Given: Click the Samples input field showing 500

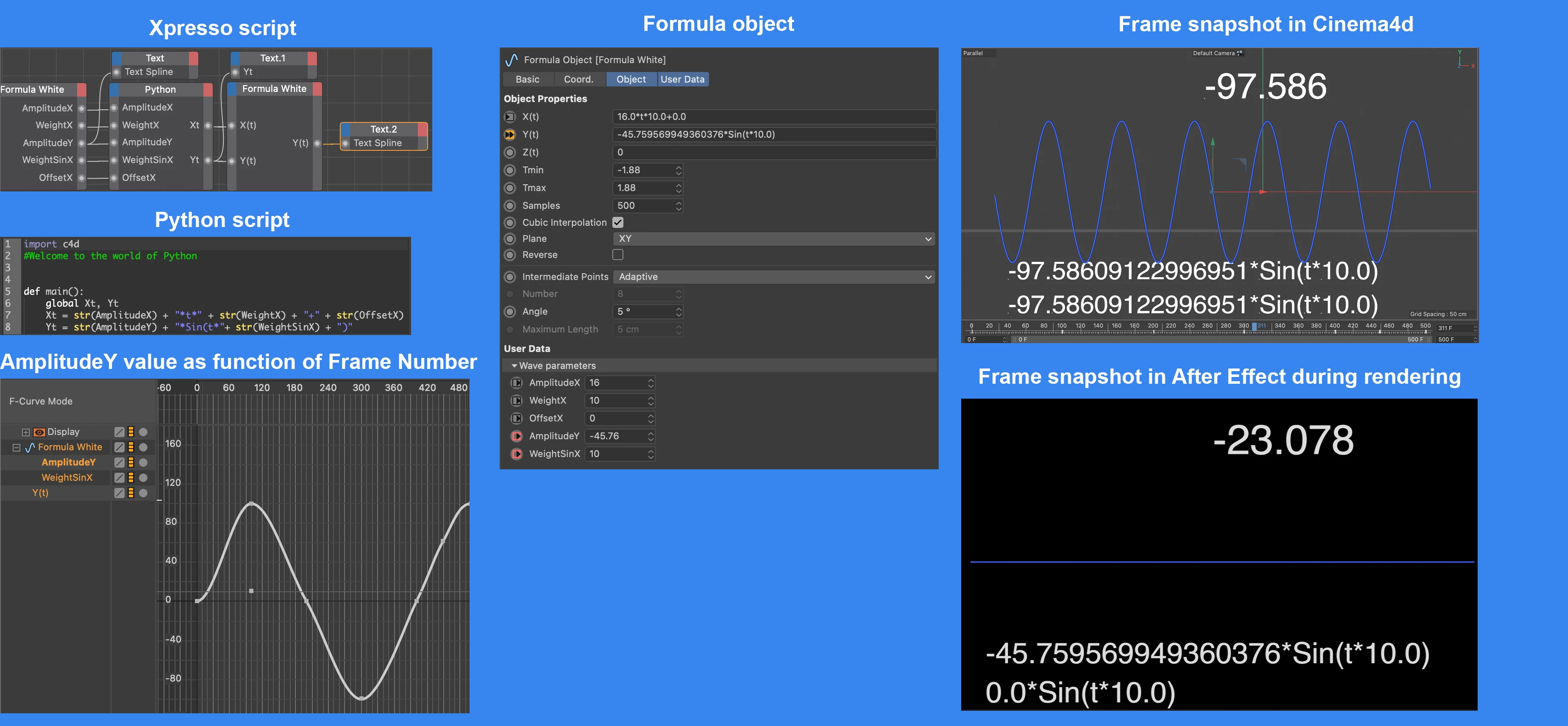Looking at the screenshot, I should point(643,206).
